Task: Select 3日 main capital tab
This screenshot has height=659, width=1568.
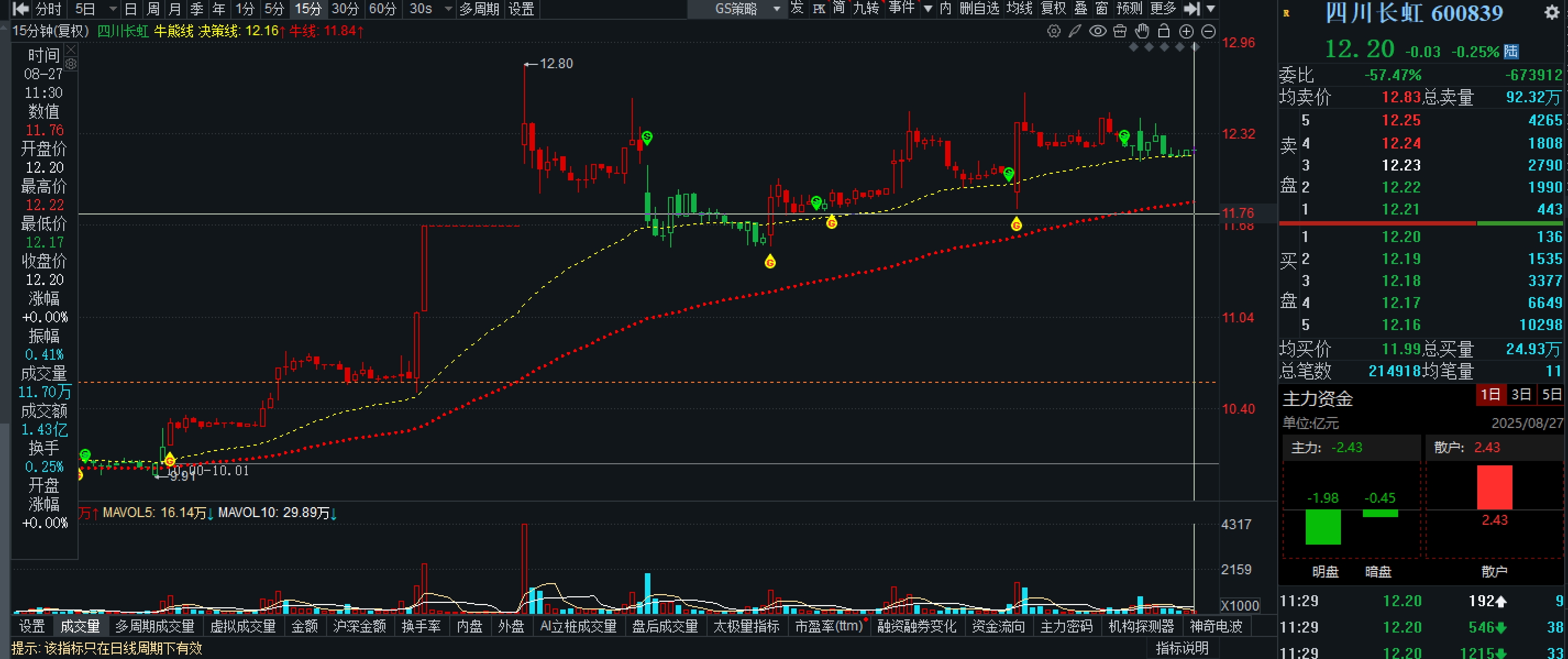Action: coord(1521,394)
